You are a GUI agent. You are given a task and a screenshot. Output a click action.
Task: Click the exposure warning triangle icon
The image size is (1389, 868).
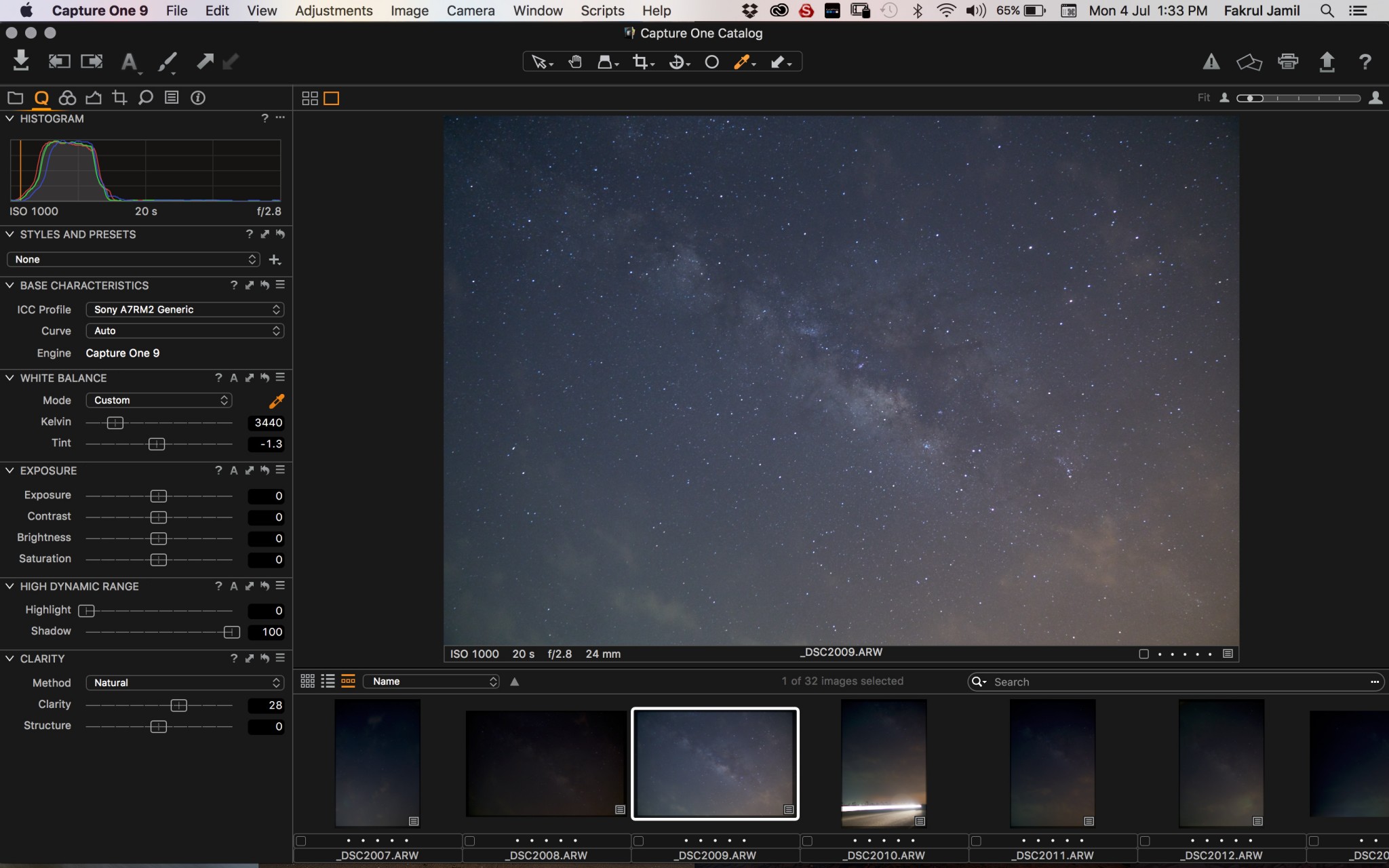pyautogui.click(x=1211, y=62)
